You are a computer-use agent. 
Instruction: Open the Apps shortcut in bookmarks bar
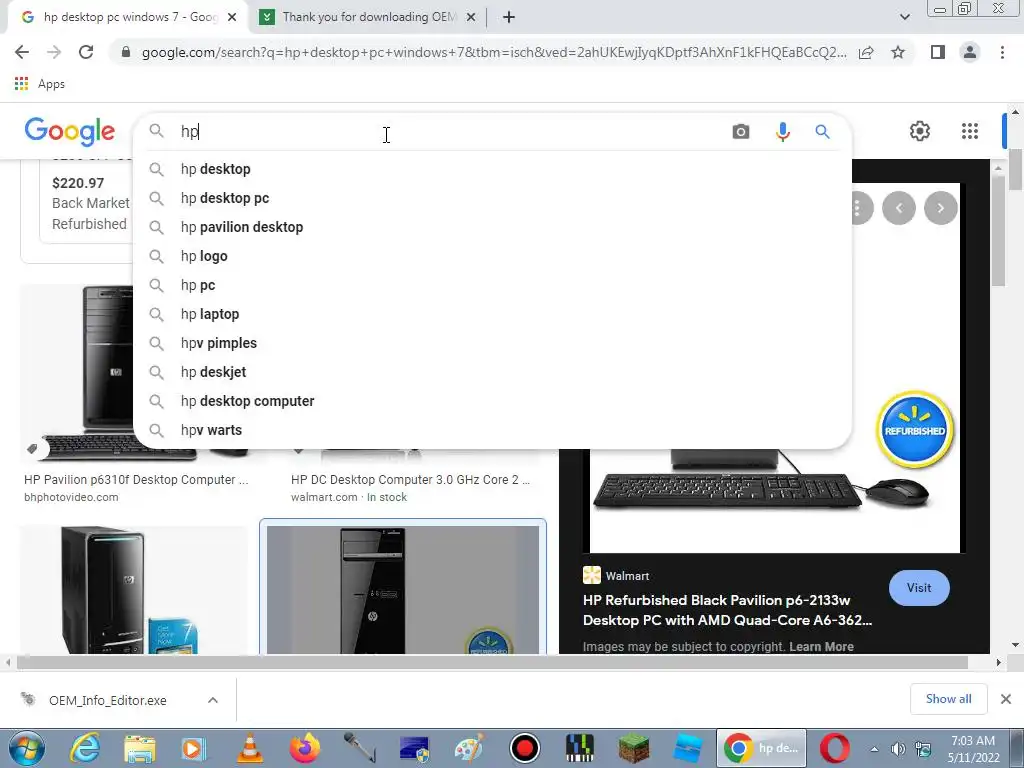point(39,84)
